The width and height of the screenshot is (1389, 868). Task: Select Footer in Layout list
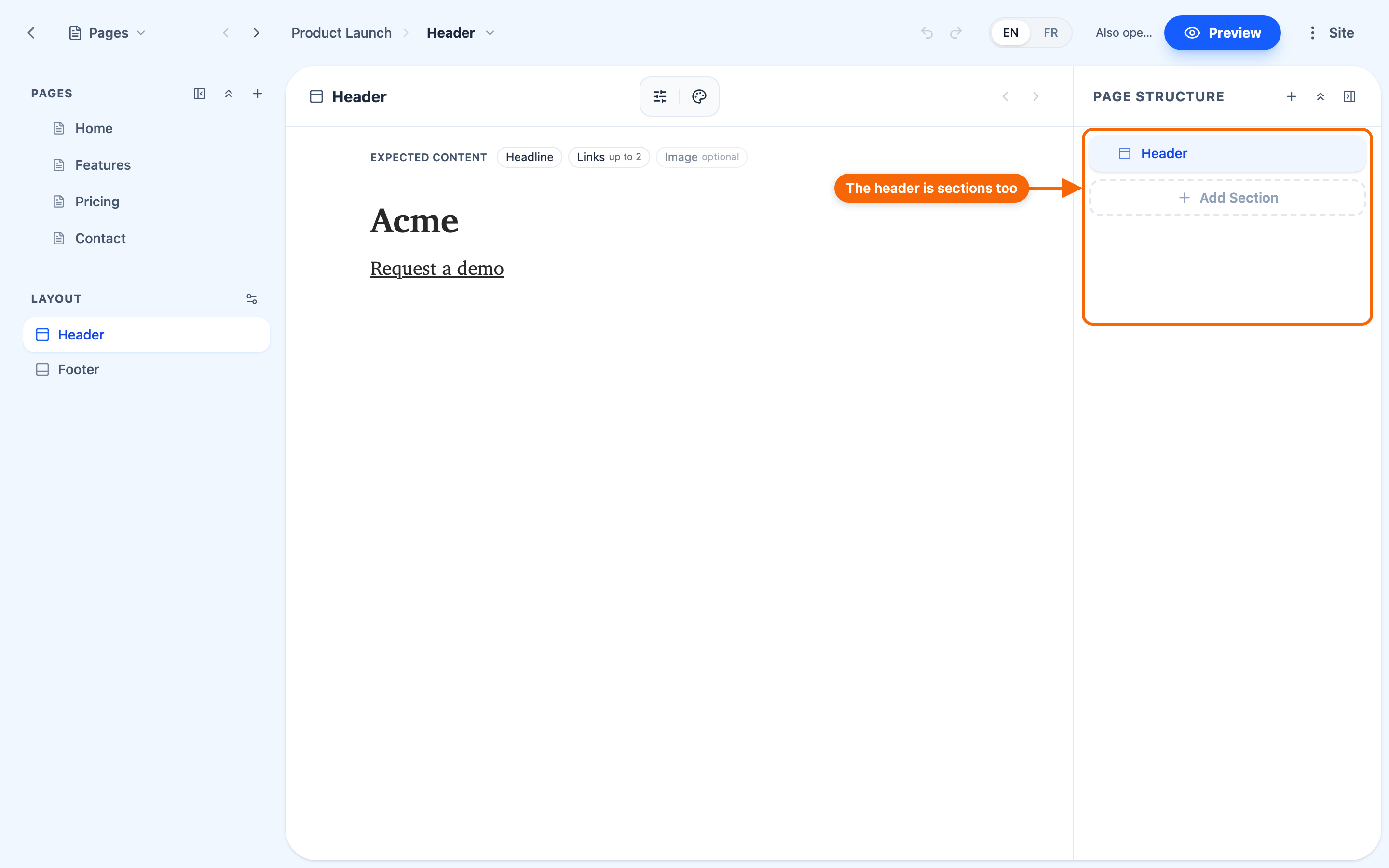(146, 369)
